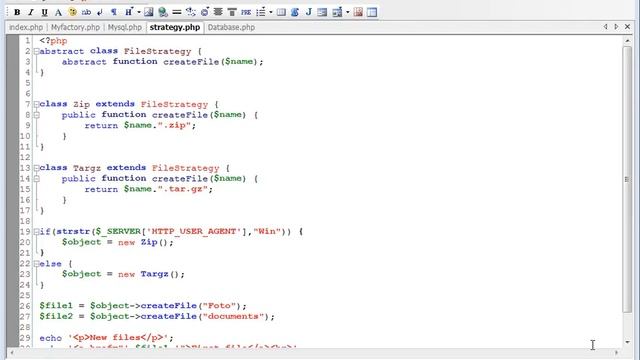Click the text 'FileStrategy' on line 2
Viewport: 640px width, 360px height.
point(158,51)
